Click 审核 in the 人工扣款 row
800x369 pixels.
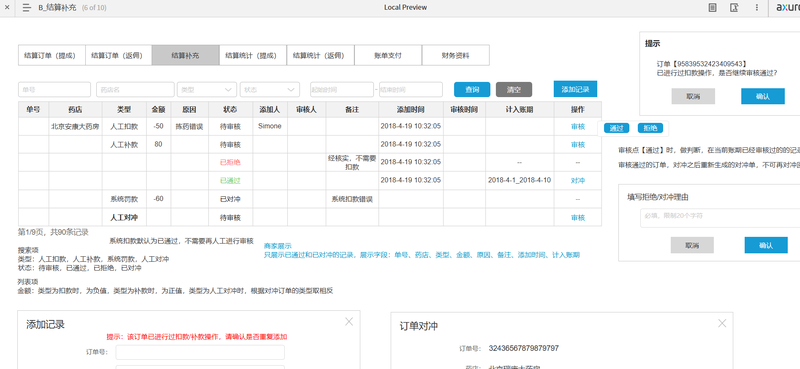coord(578,127)
